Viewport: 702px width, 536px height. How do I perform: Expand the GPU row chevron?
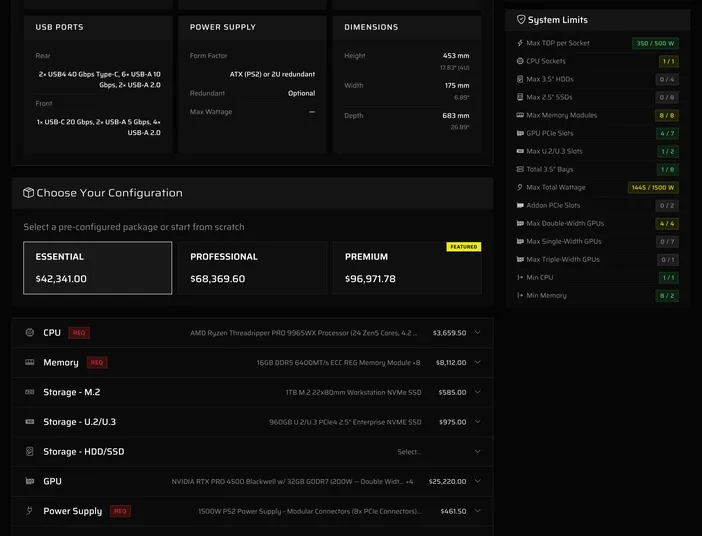(477, 481)
